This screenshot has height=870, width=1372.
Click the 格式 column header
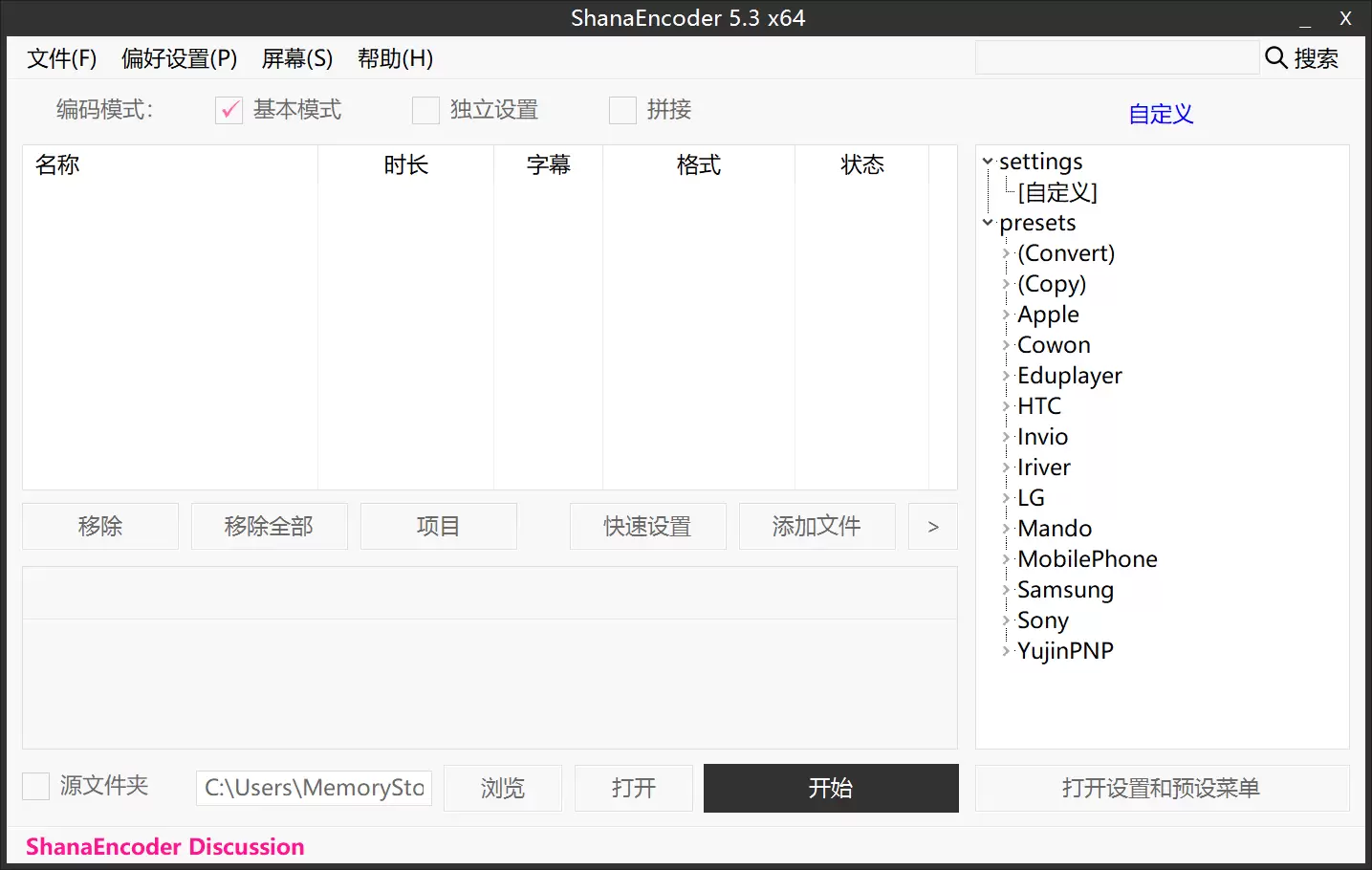pos(698,164)
